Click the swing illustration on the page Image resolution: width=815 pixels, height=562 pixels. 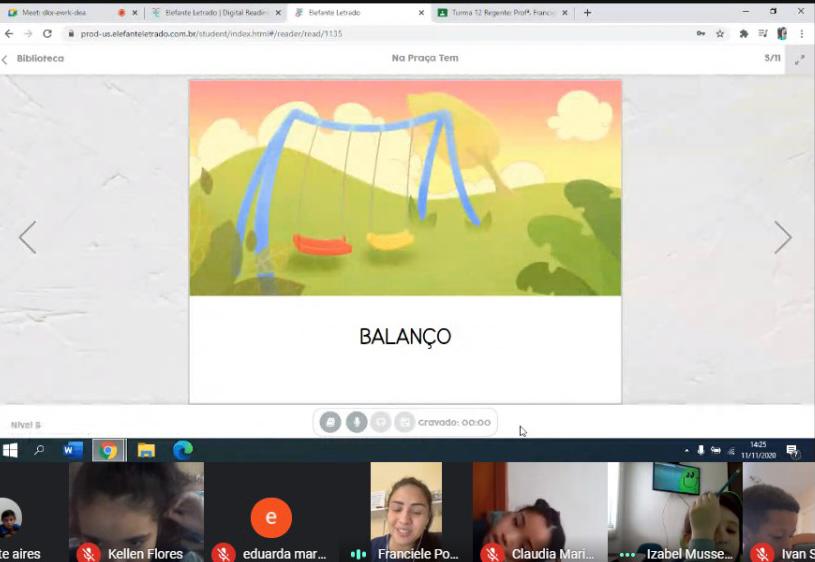[x=405, y=188]
